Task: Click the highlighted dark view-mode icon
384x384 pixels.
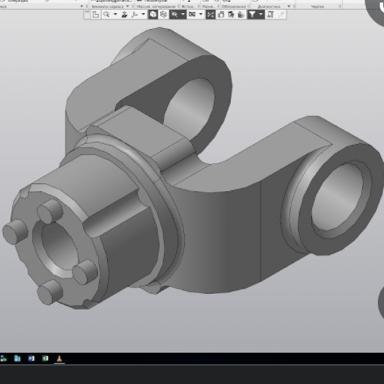Action: pyautogui.click(x=174, y=14)
